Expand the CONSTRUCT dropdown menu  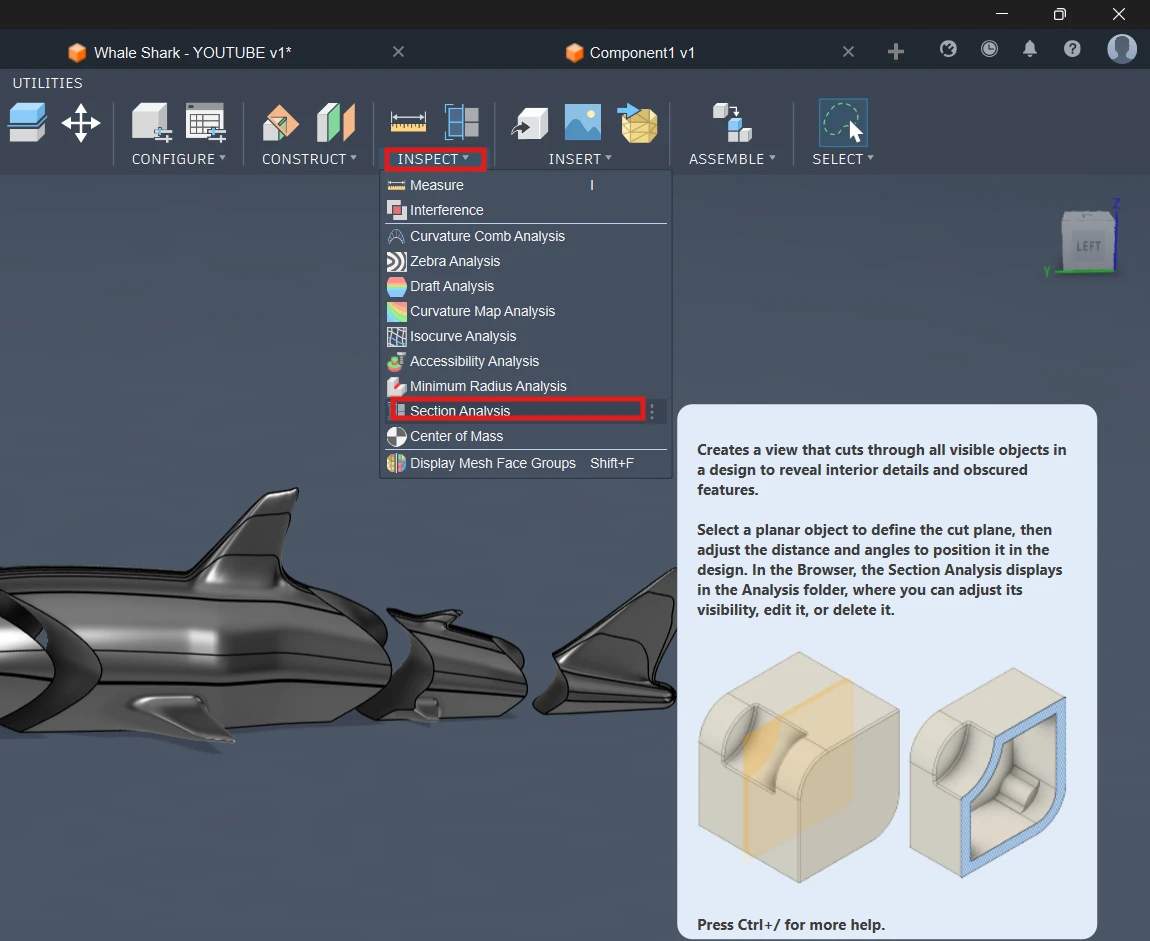(x=309, y=158)
